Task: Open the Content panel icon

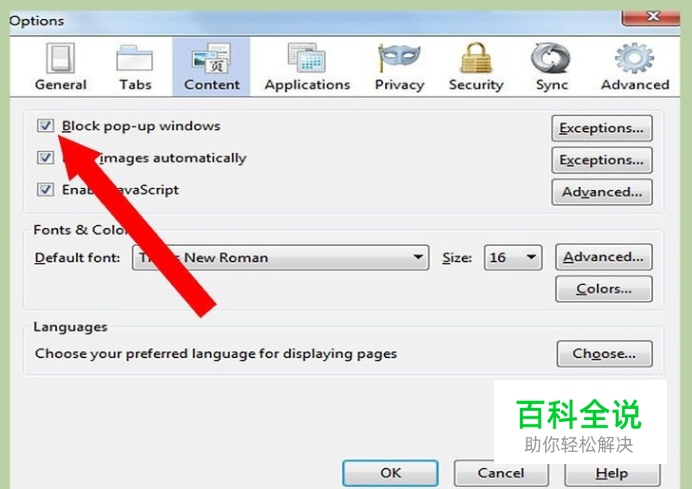Action: (x=211, y=58)
